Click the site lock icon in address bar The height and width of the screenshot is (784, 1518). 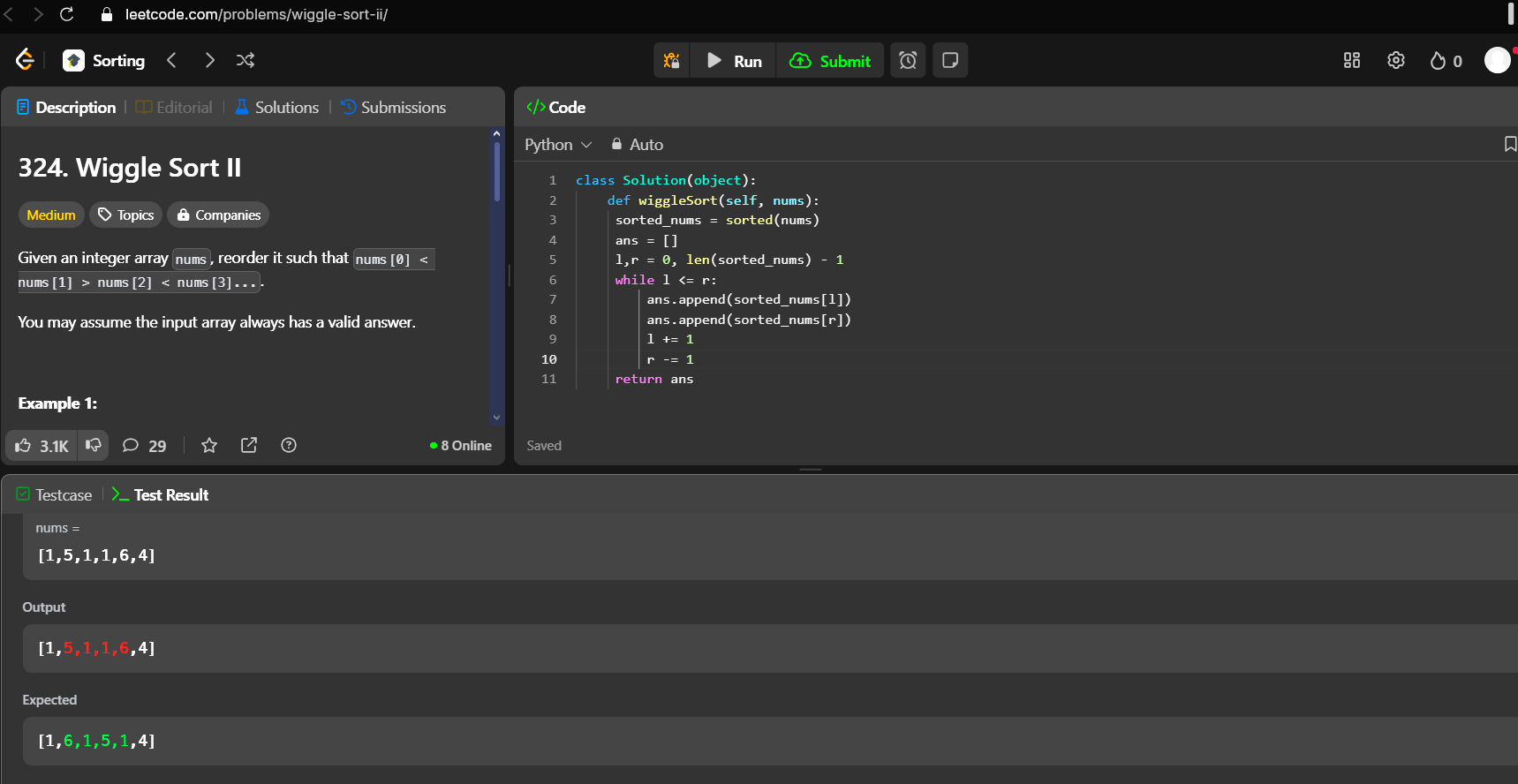[107, 14]
